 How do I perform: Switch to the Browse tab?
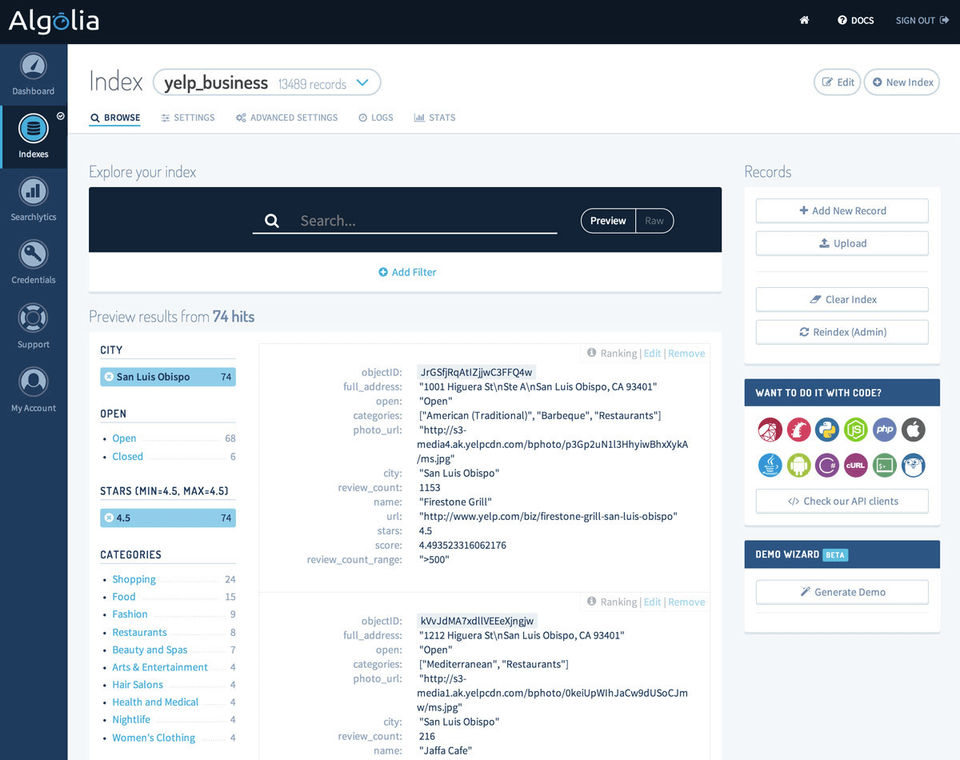[x=115, y=118]
